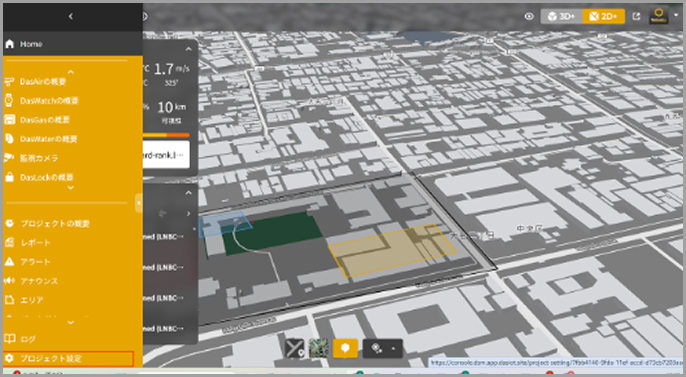Viewport: 686px width, 377px height.
Task: Click the Home house icon
Action: [x=10, y=44]
